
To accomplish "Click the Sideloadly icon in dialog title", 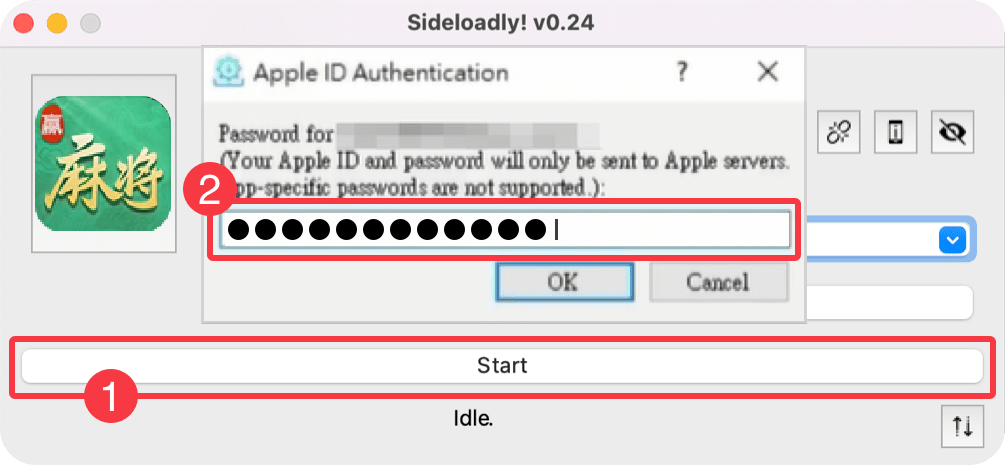I will click(230, 72).
